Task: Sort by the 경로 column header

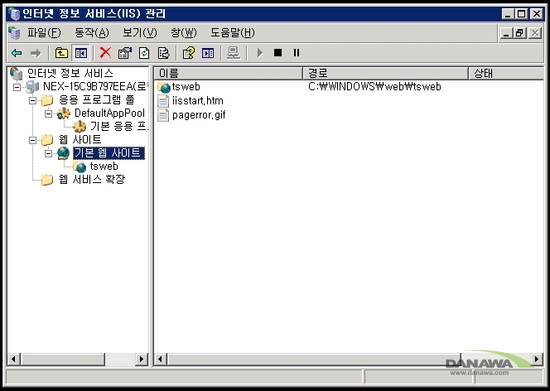Action: click(x=385, y=73)
